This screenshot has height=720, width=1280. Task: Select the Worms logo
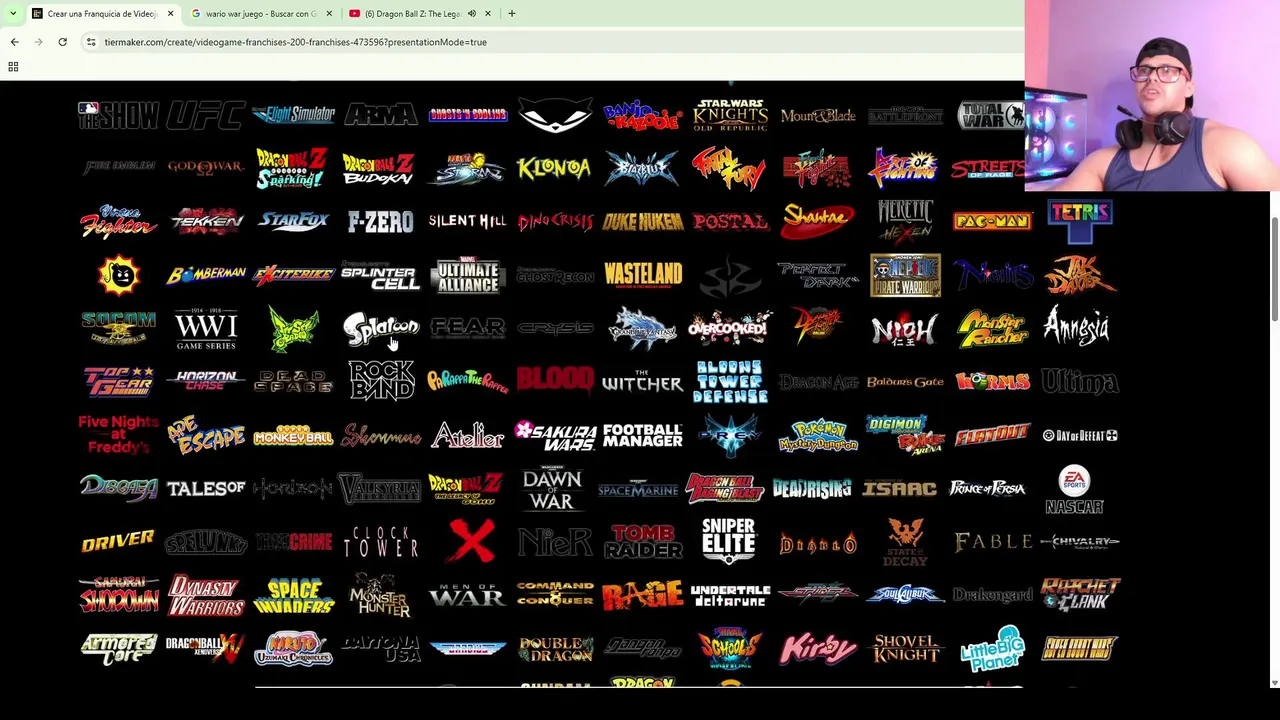pos(992,381)
